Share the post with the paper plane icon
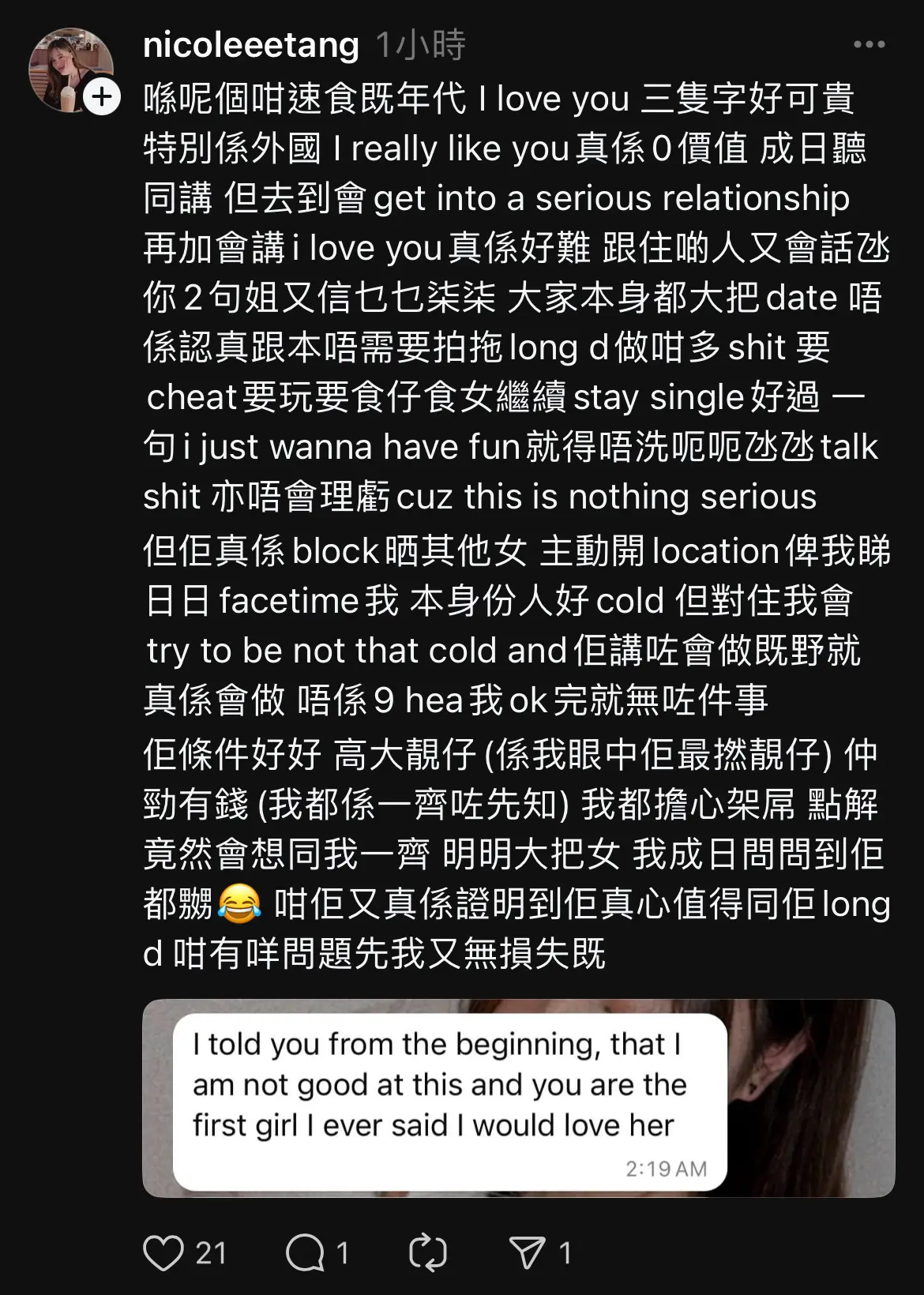The image size is (924, 1295). (x=527, y=1252)
